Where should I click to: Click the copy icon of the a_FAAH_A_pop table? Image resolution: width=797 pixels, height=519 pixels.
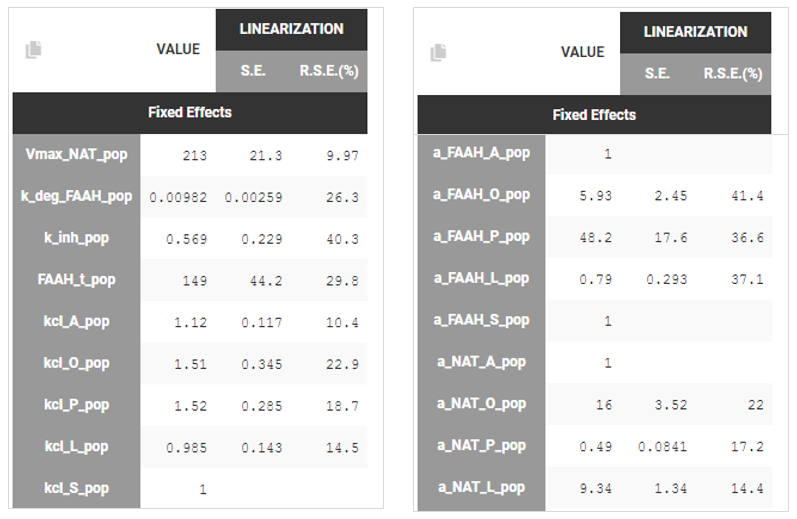coord(437,52)
